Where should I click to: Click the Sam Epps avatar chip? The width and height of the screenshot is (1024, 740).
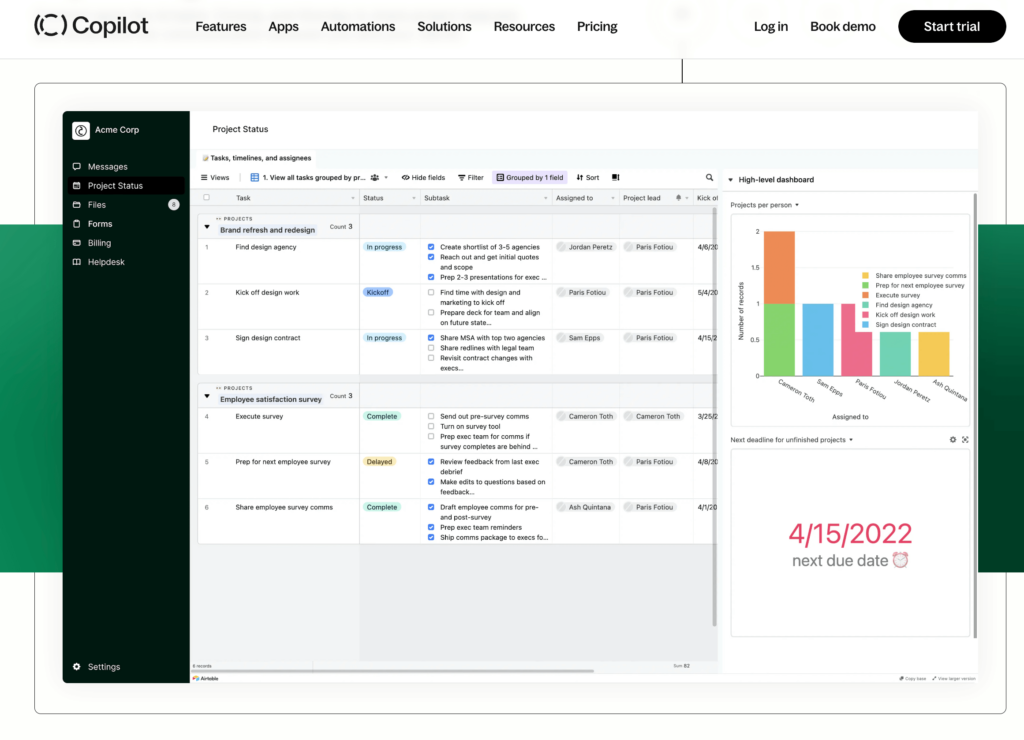click(579, 338)
